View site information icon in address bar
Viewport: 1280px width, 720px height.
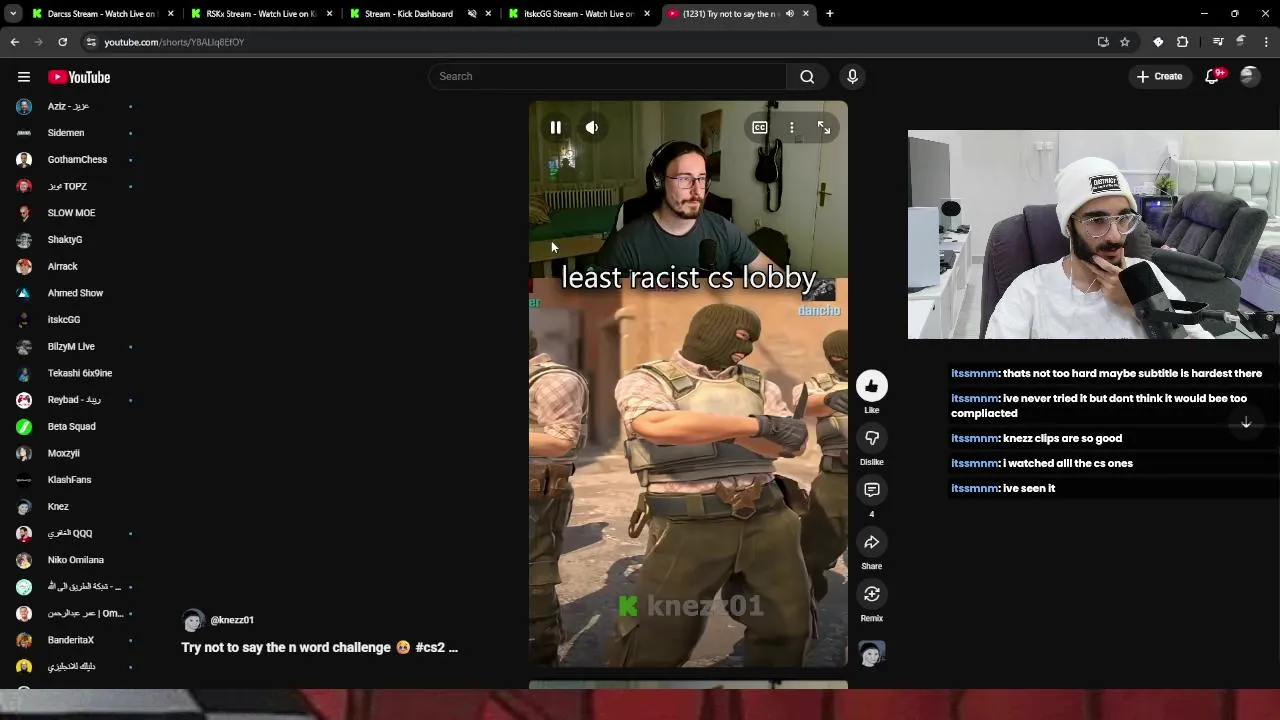pyautogui.click(x=91, y=42)
